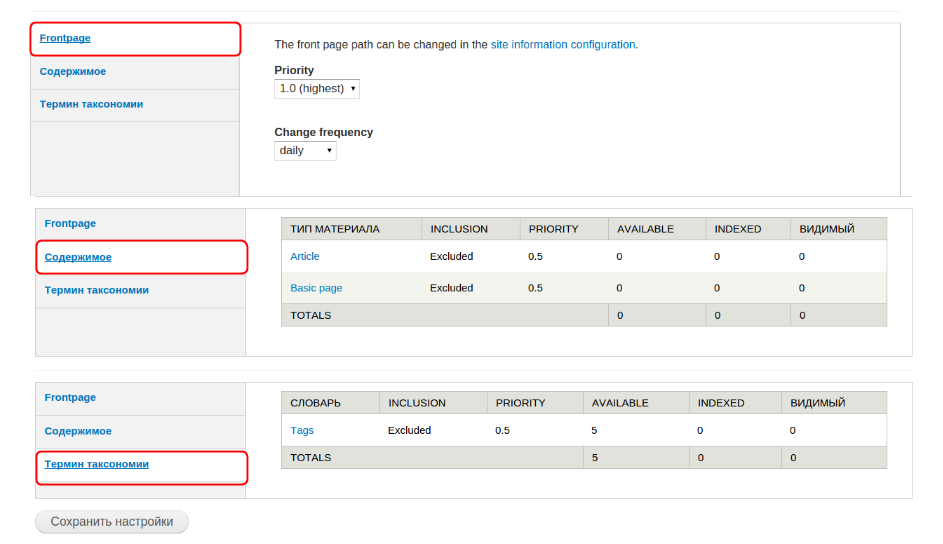Expand the Change frequency dropdown set to daily
Screen dimensions: 943x544
[x=305, y=151]
